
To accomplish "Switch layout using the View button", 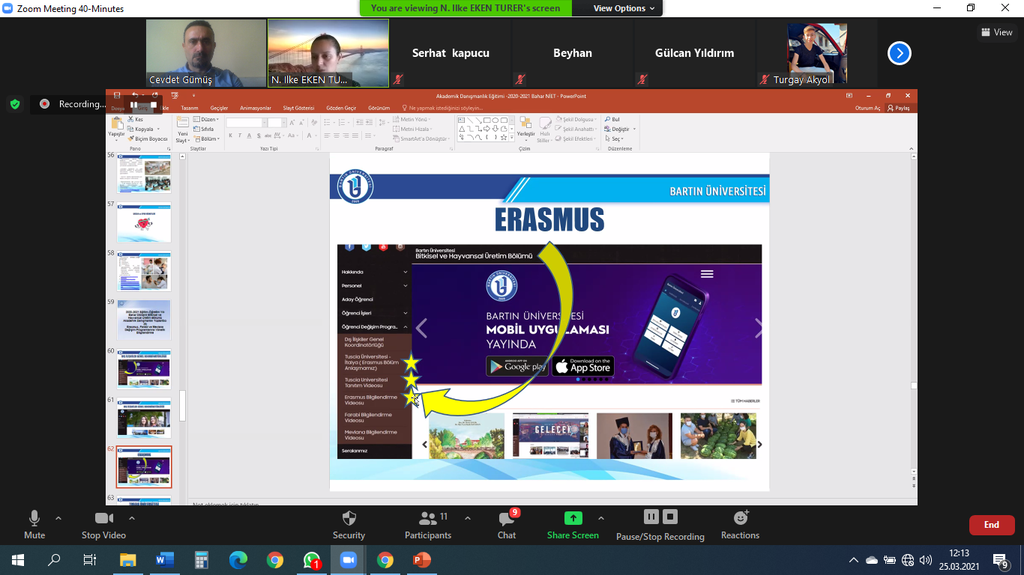I will click(997, 32).
